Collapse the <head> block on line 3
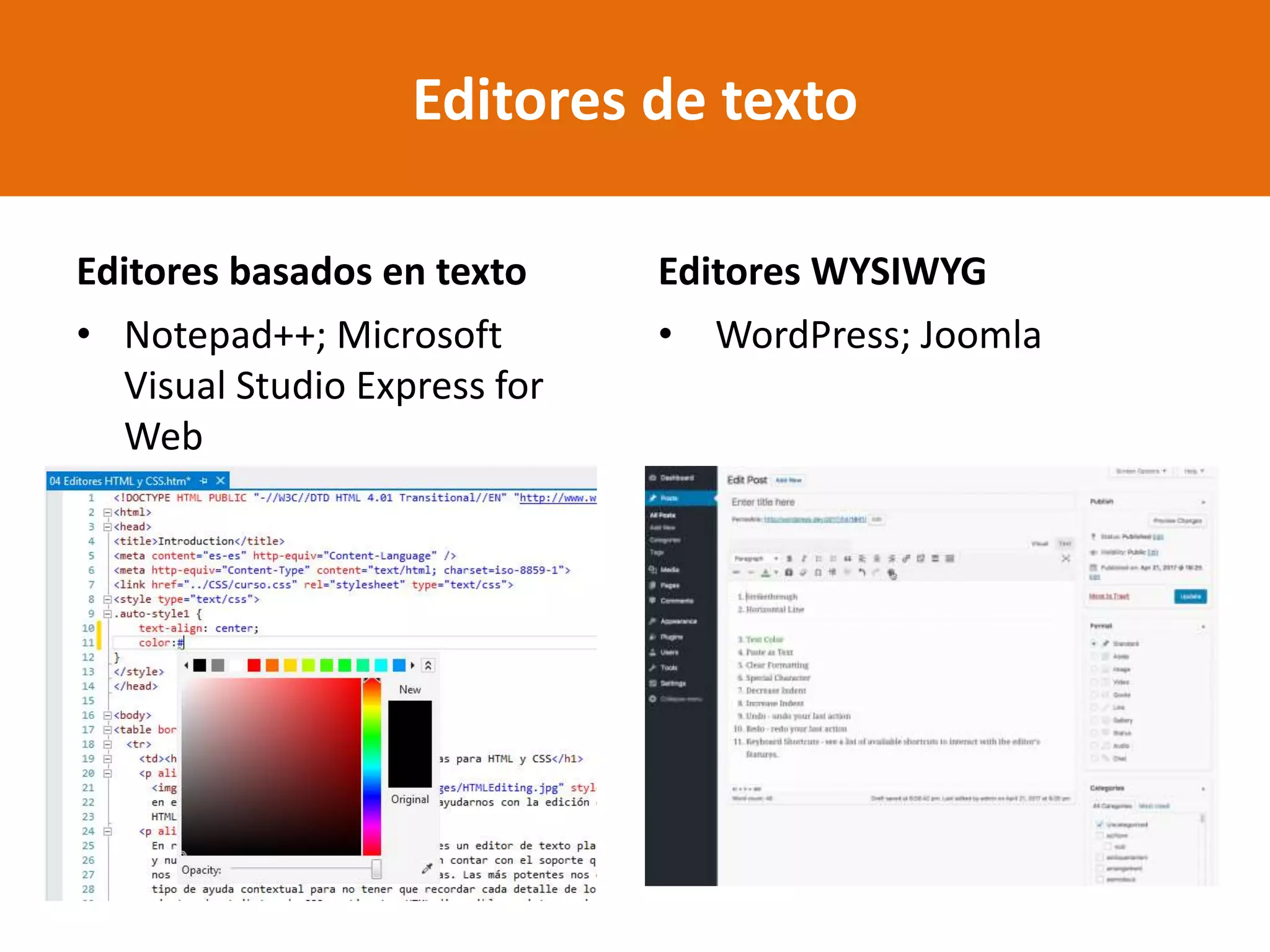This screenshot has height=952, width=1270. click(x=107, y=527)
